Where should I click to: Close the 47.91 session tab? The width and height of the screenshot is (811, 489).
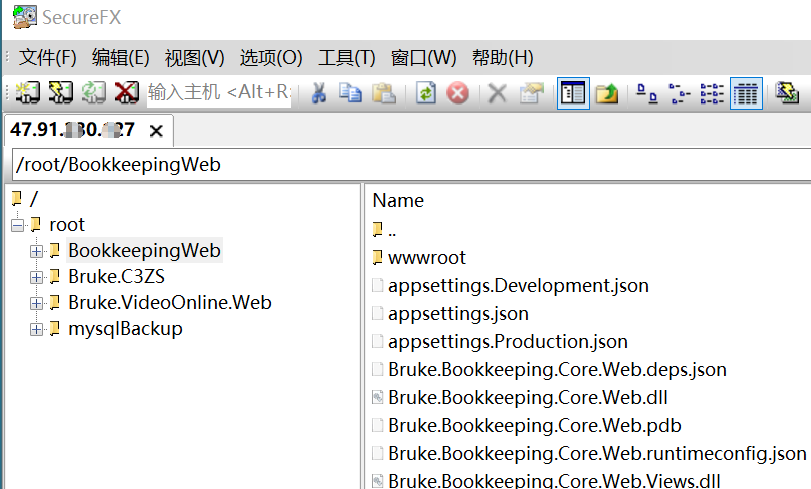(156, 131)
